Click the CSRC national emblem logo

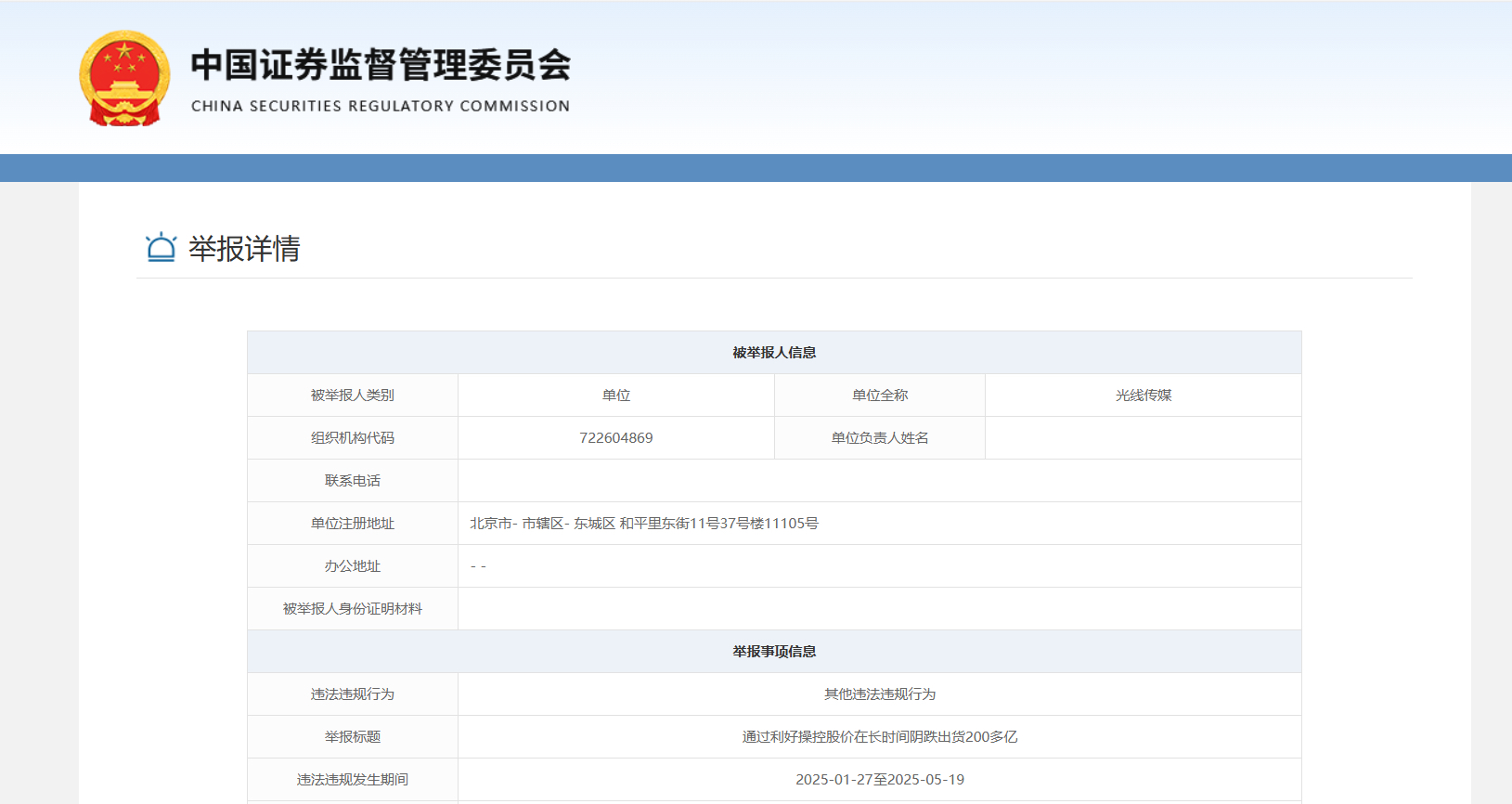[124, 78]
